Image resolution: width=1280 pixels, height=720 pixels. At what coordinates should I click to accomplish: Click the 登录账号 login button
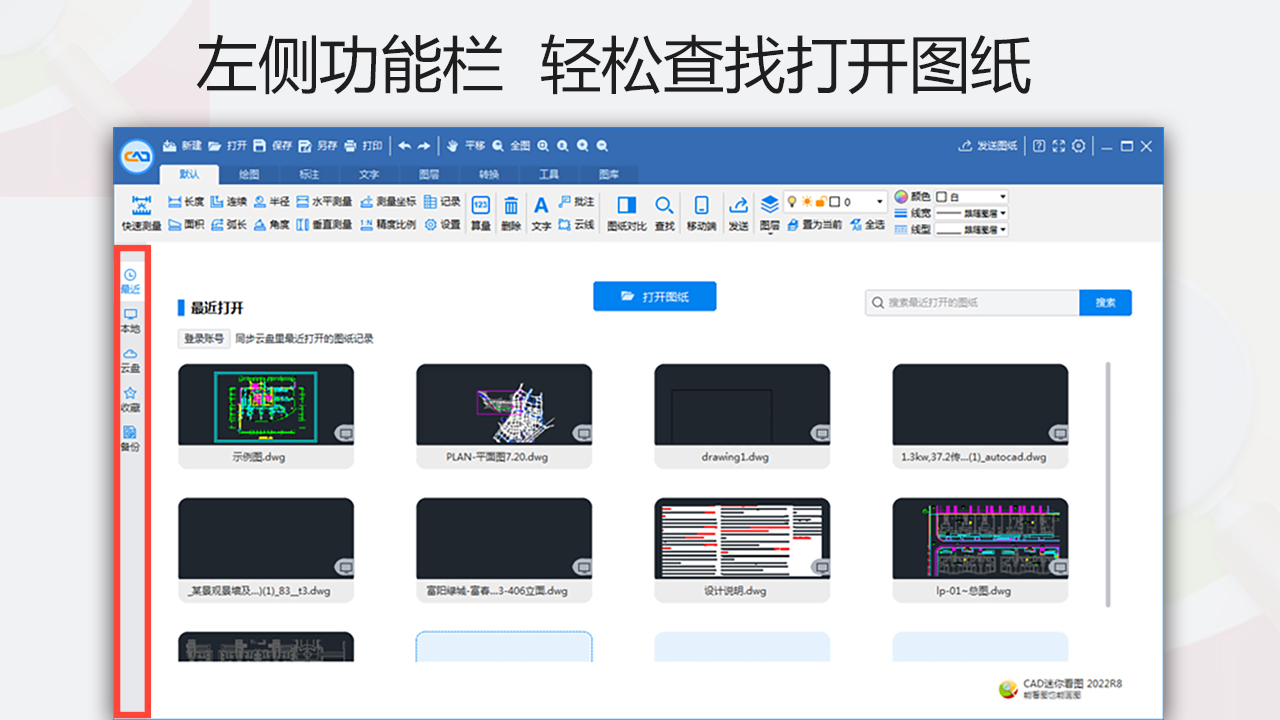(x=203, y=339)
